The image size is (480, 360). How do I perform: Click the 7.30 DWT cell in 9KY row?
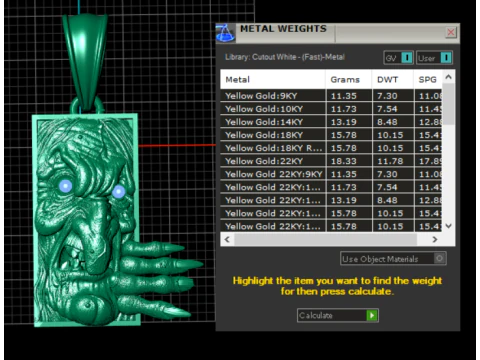click(x=393, y=96)
